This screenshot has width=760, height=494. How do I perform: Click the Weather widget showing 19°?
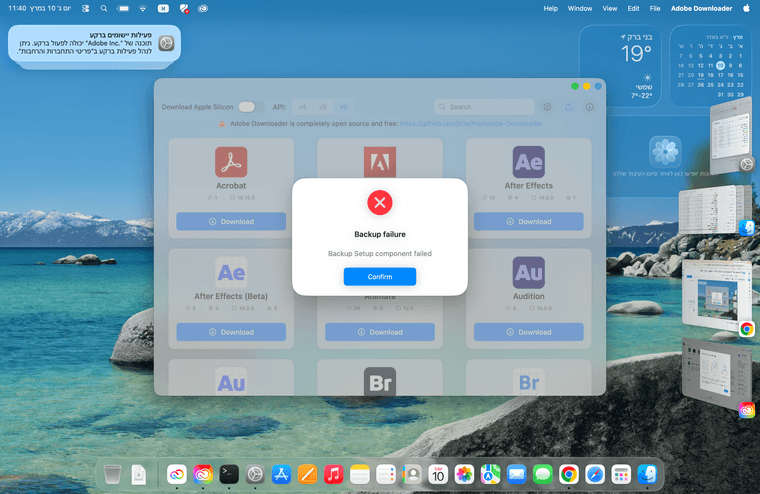click(x=634, y=65)
